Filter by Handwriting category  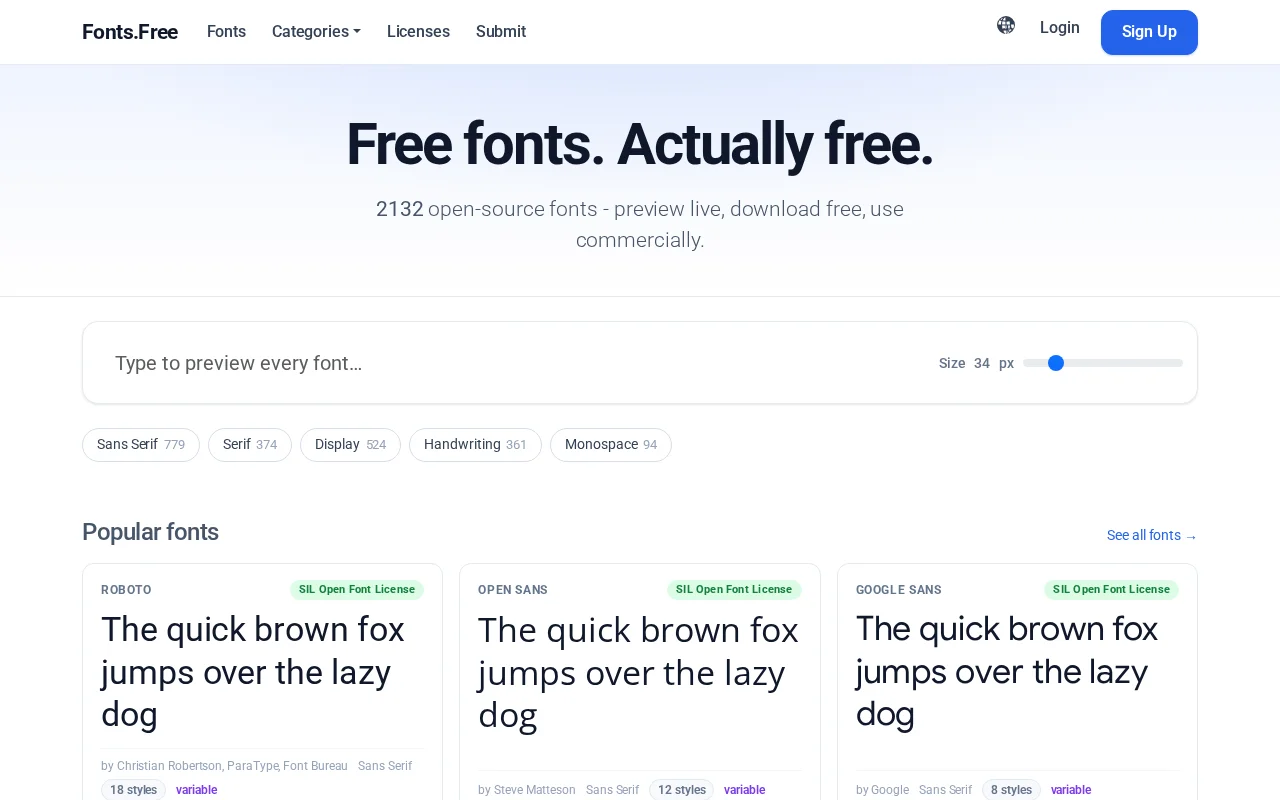475,445
